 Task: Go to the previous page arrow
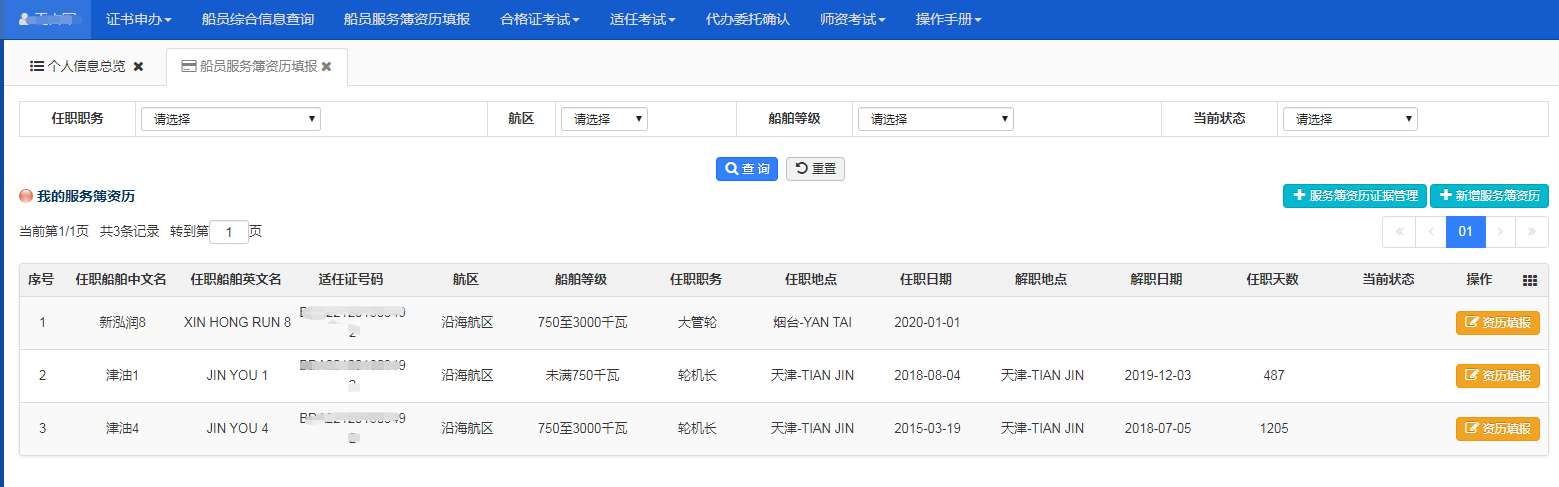1430,232
